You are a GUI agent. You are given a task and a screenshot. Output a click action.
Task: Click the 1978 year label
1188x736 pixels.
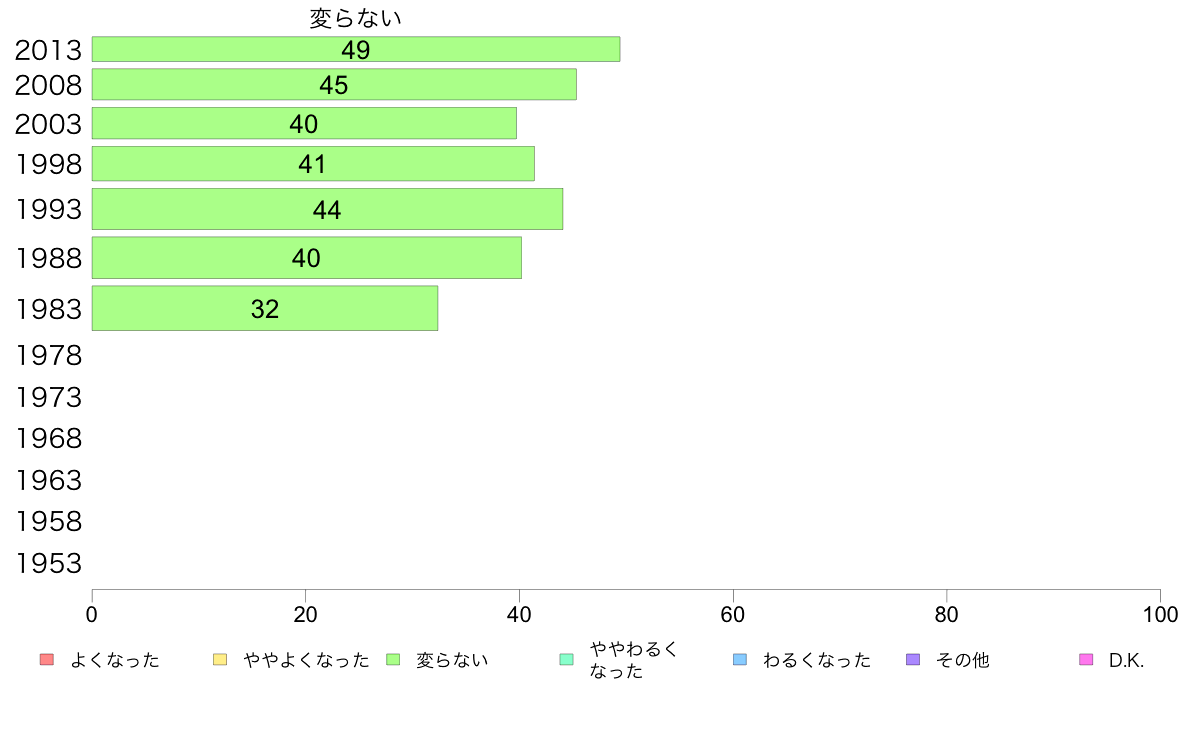coord(48,355)
